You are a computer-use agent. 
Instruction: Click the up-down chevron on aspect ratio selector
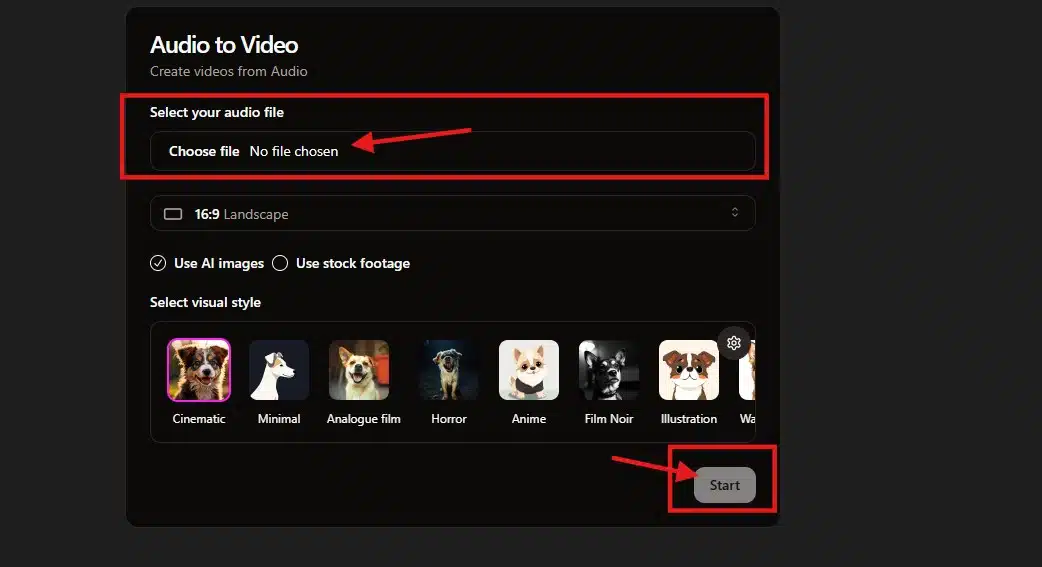coord(735,213)
